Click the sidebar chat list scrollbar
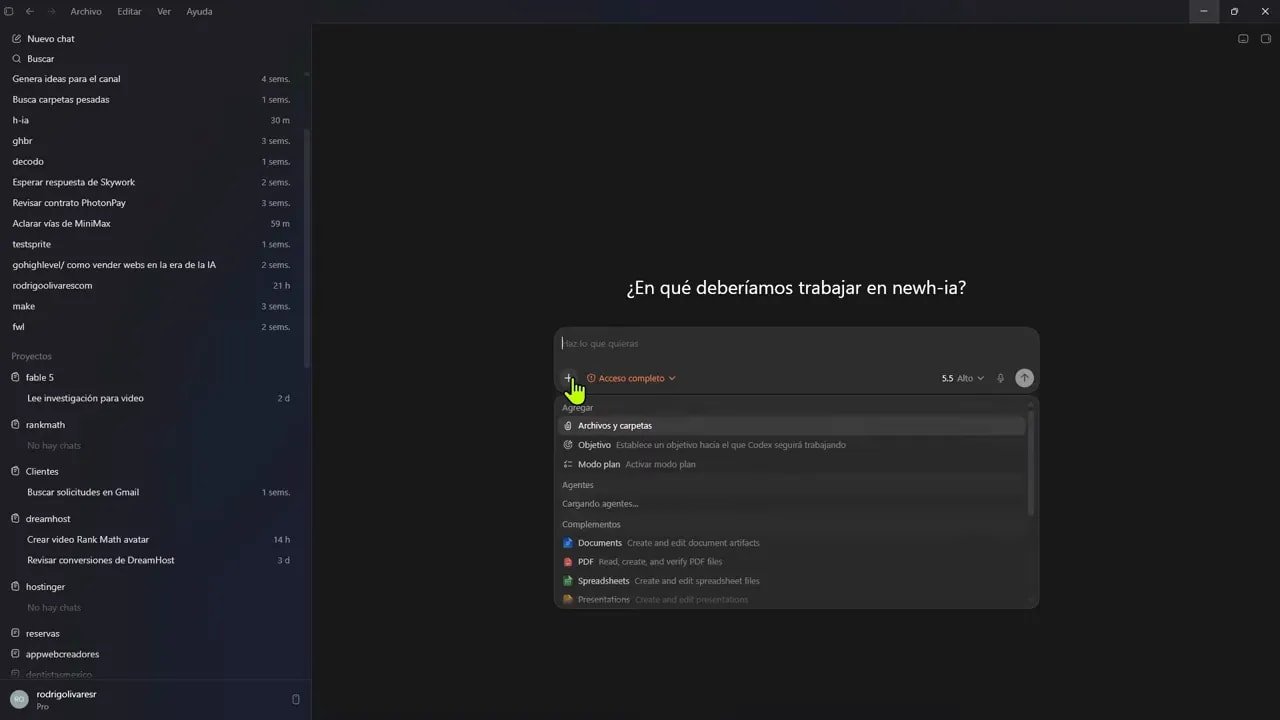The width and height of the screenshot is (1280, 720). click(x=307, y=249)
